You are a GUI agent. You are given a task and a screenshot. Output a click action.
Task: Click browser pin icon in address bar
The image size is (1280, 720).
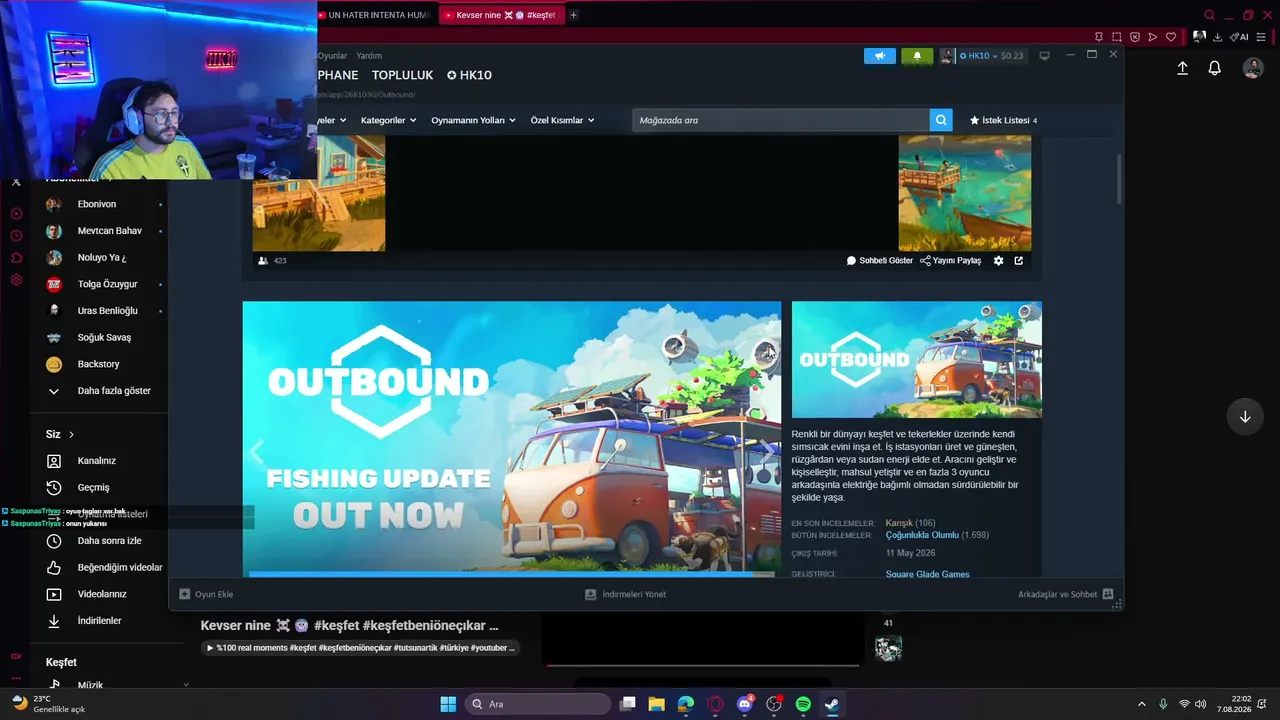(1099, 37)
